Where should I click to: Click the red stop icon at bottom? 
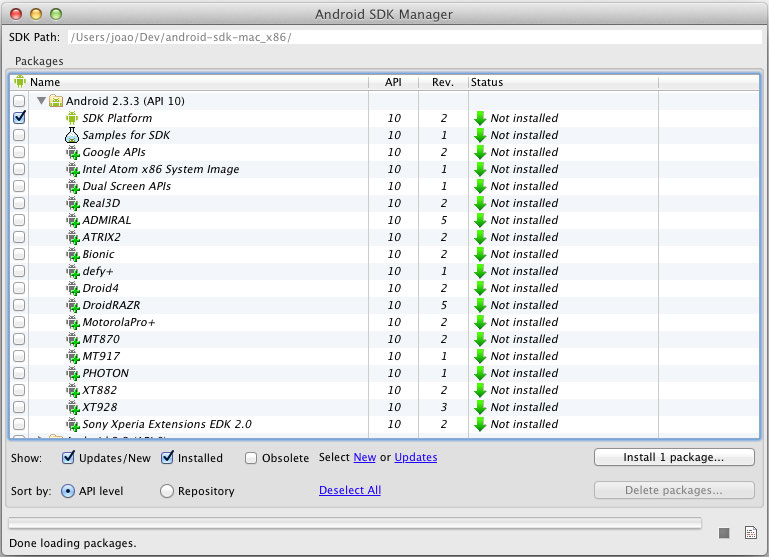[x=725, y=533]
